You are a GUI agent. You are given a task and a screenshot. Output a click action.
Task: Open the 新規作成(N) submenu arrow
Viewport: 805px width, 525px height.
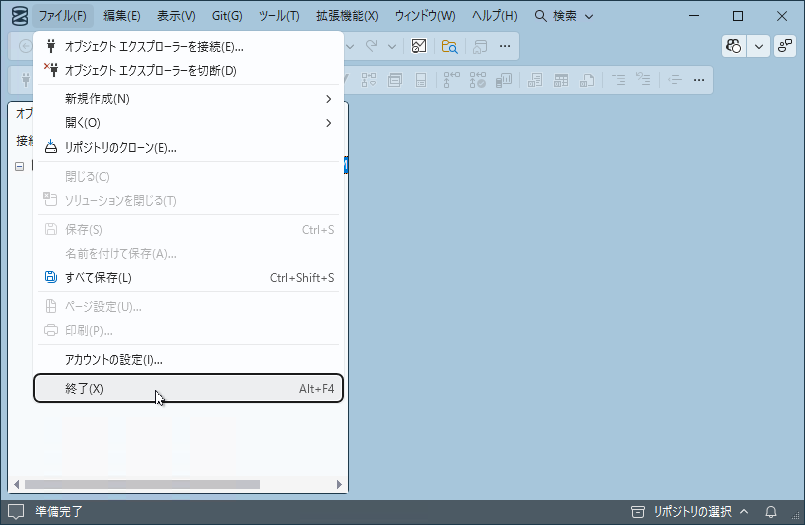click(328, 98)
